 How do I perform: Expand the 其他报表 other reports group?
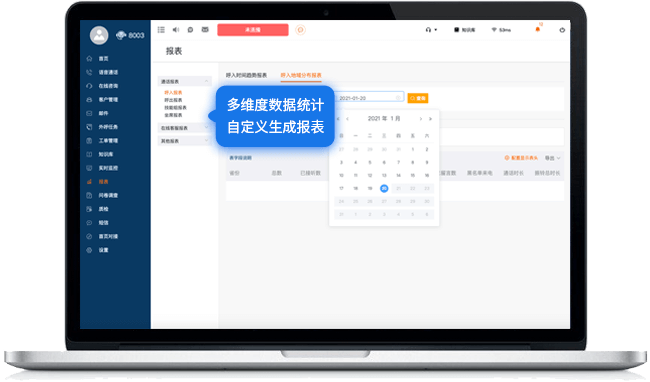coord(184,141)
